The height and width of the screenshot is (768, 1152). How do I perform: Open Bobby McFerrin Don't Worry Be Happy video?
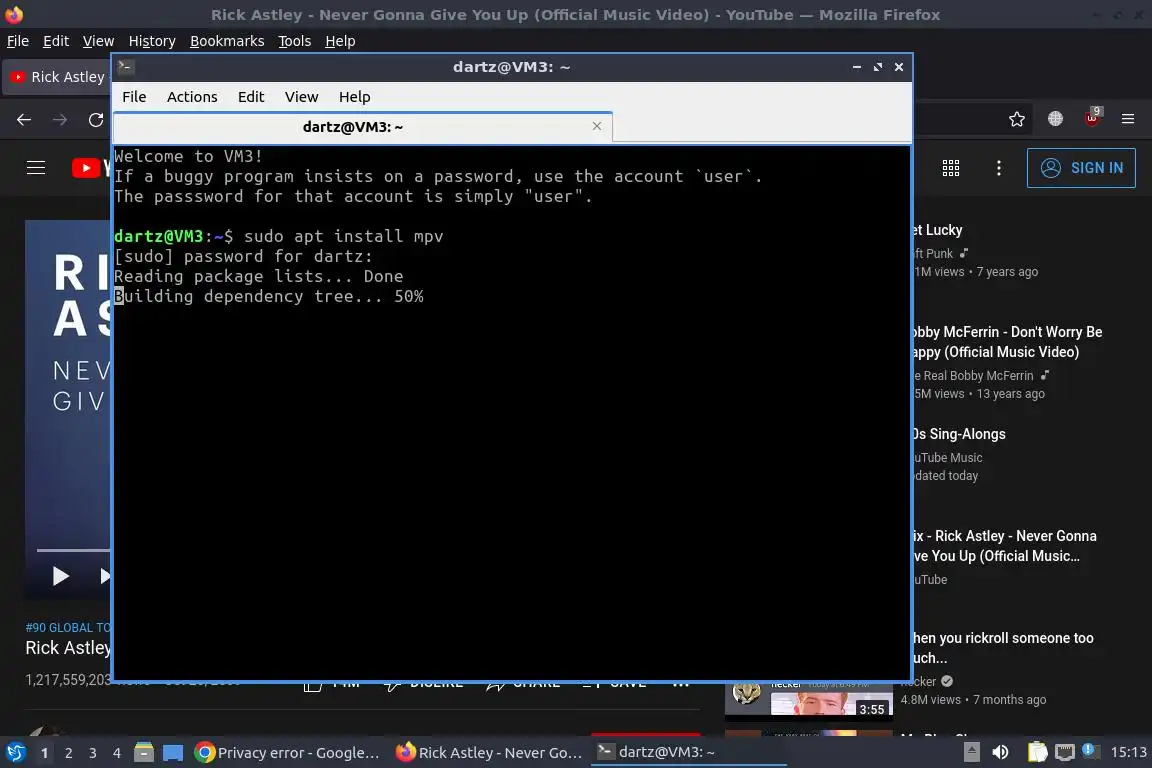coord(1007,342)
